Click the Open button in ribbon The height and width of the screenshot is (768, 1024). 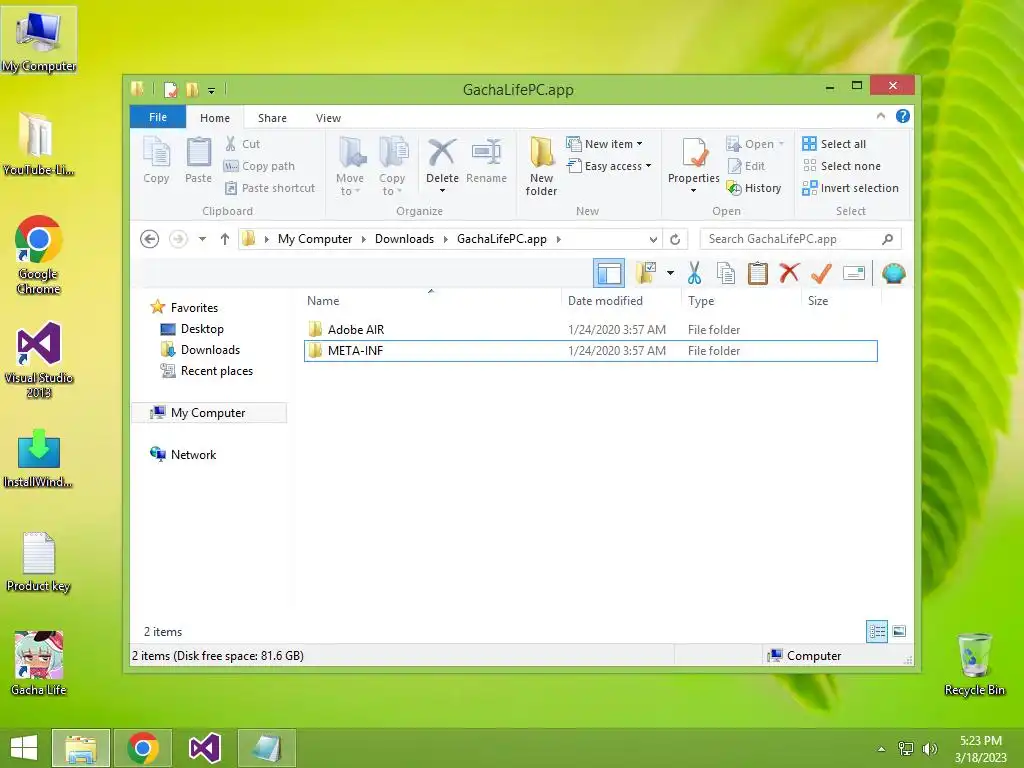[754, 144]
